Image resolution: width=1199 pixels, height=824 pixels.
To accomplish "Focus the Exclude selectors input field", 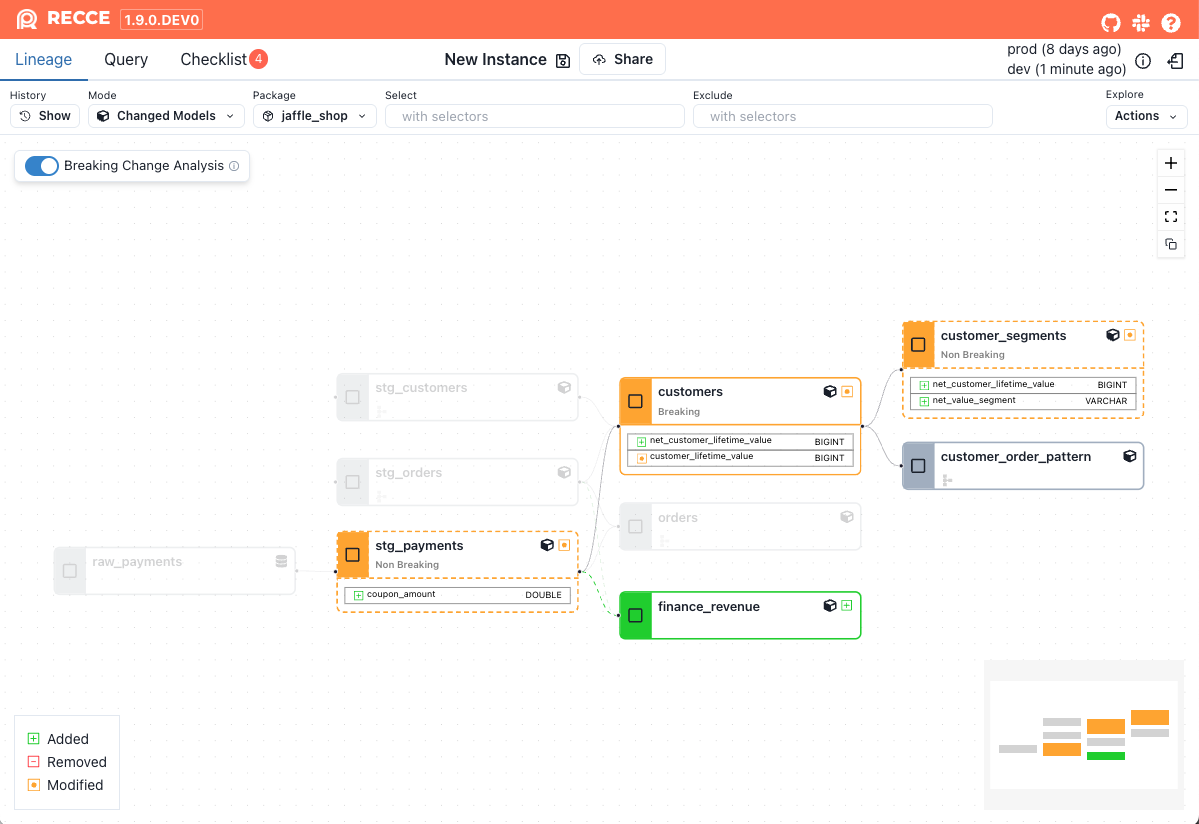I will click(x=843, y=116).
